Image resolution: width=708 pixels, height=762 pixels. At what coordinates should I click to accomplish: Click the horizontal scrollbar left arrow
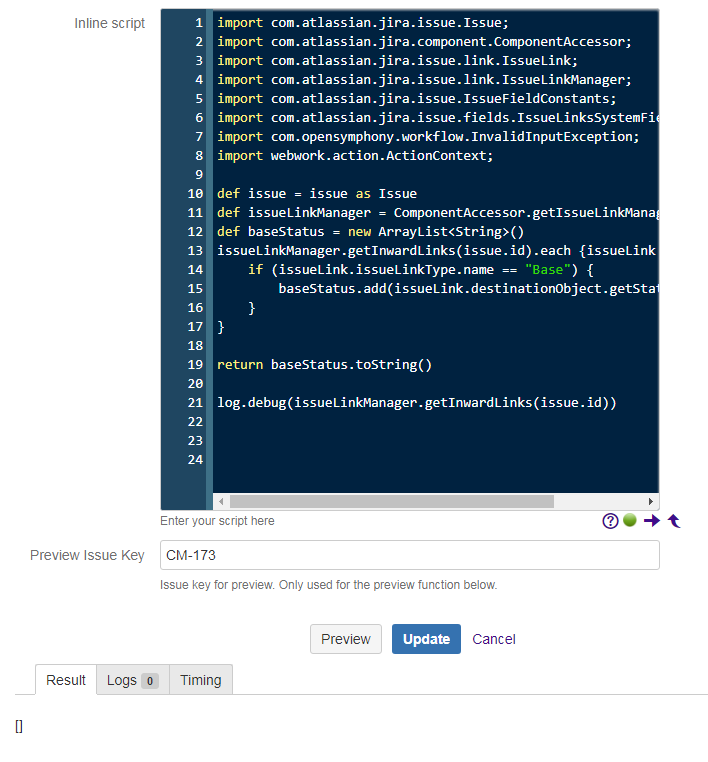click(221, 501)
